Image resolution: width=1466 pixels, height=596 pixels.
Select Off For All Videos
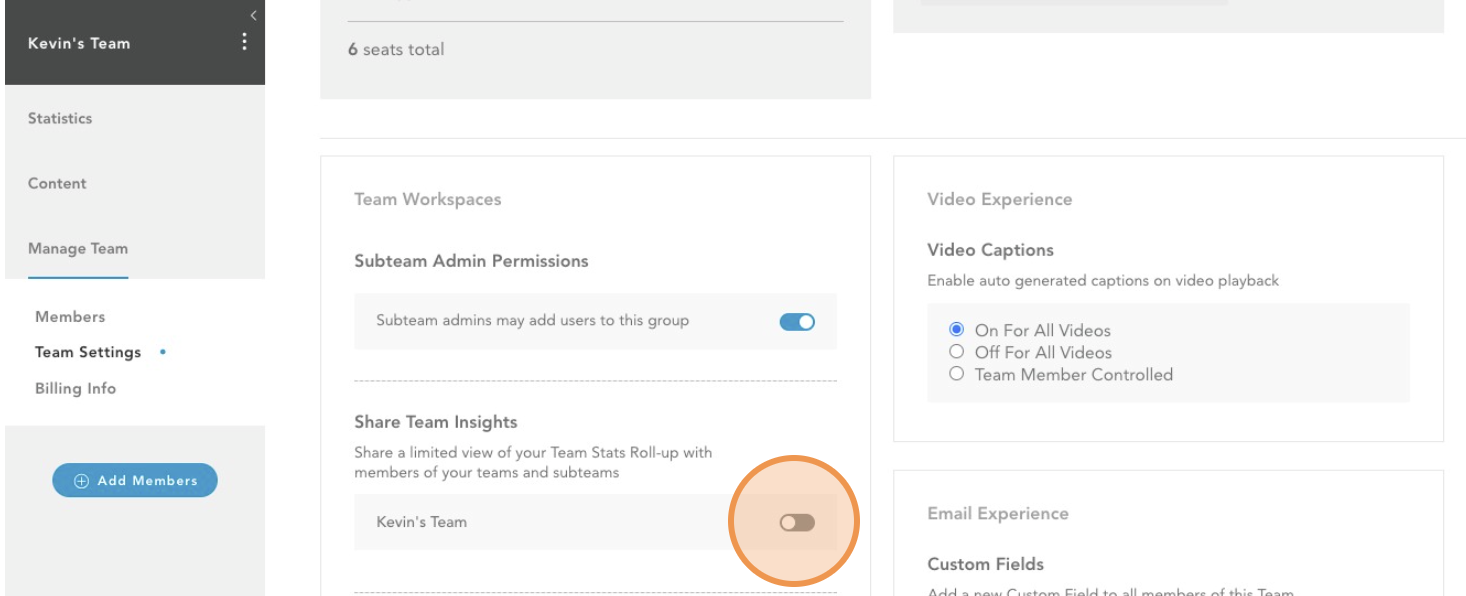click(957, 352)
